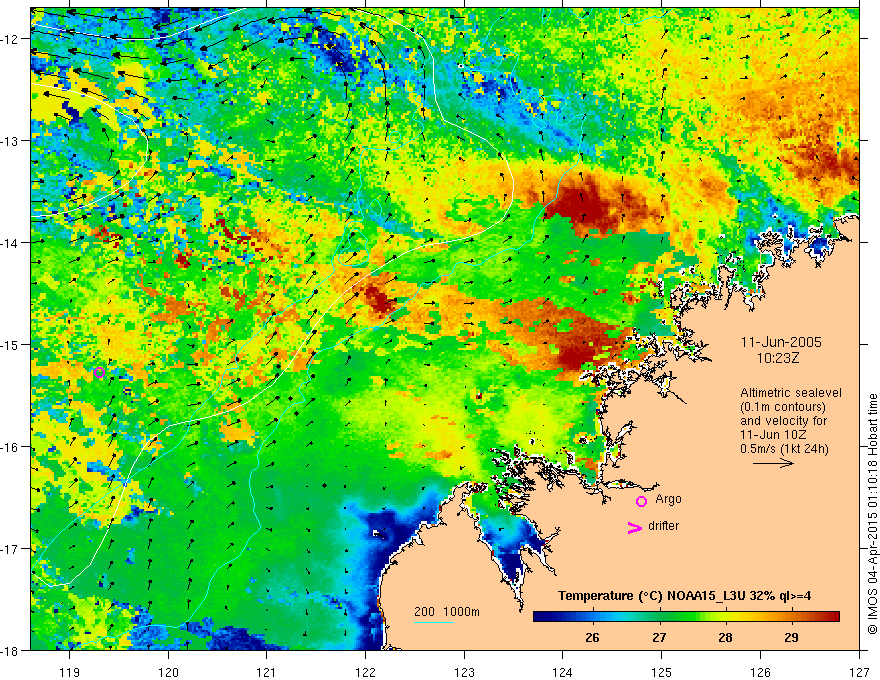Click the time label 10:23Z
This screenshot has width=880, height=680.
click(x=777, y=358)
